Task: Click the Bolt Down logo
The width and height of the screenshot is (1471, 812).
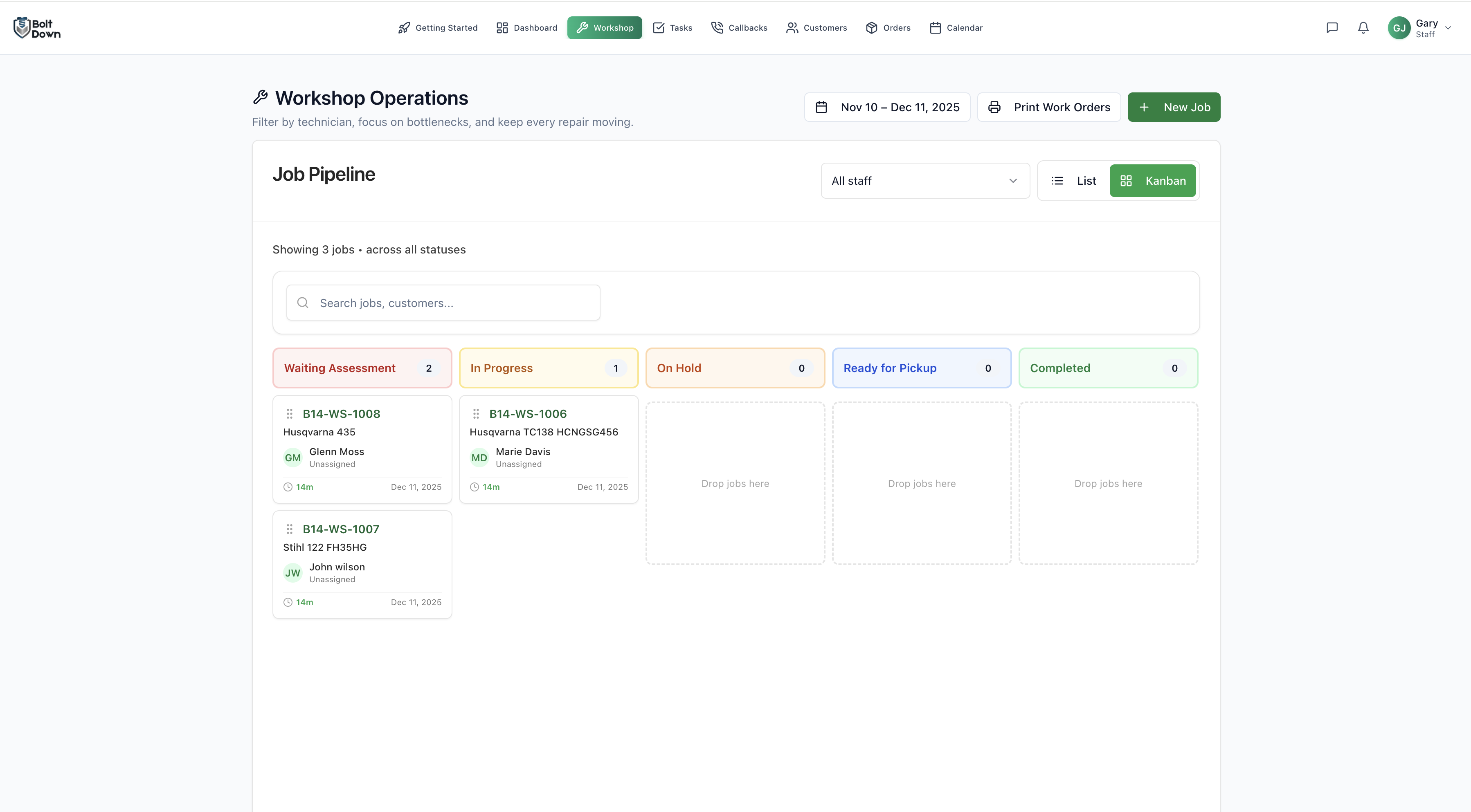Action: pyautogui.click(x=36, y=27)
